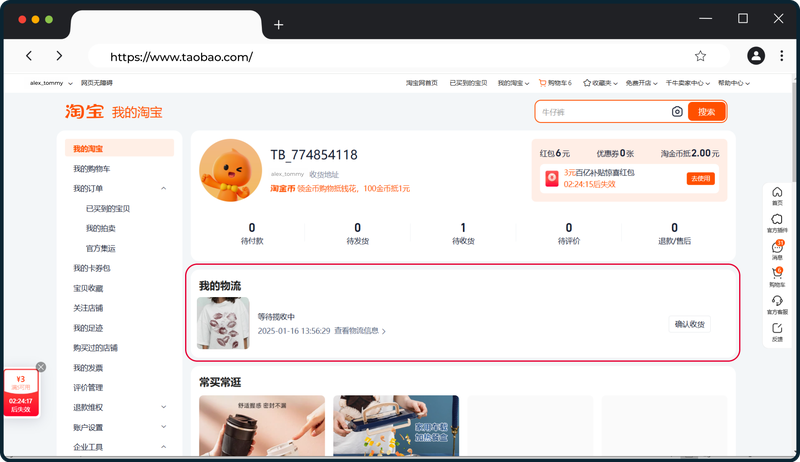Click in the 牛仔裤 search input field
Viewport: 800px width, 462px height.
605,112
